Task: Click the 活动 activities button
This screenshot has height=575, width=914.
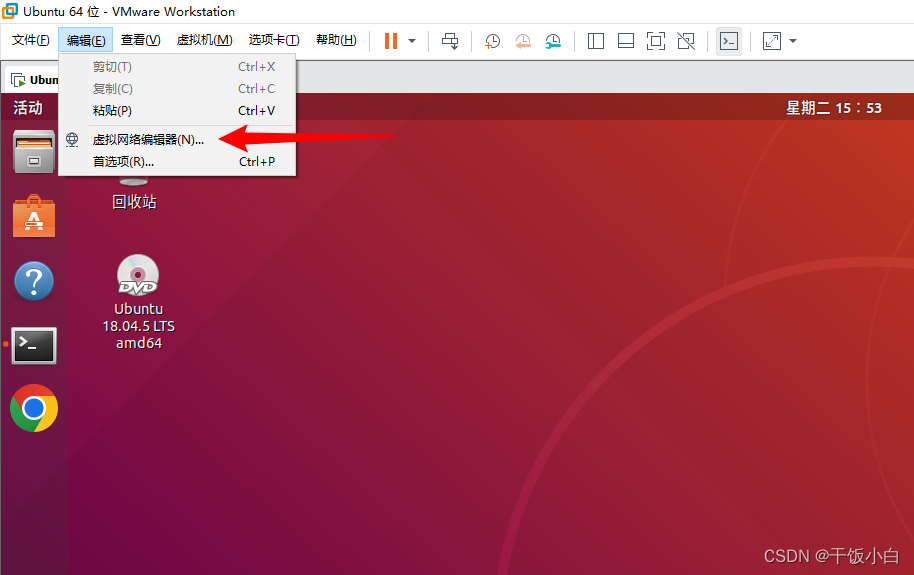Action: pos(28,108)
